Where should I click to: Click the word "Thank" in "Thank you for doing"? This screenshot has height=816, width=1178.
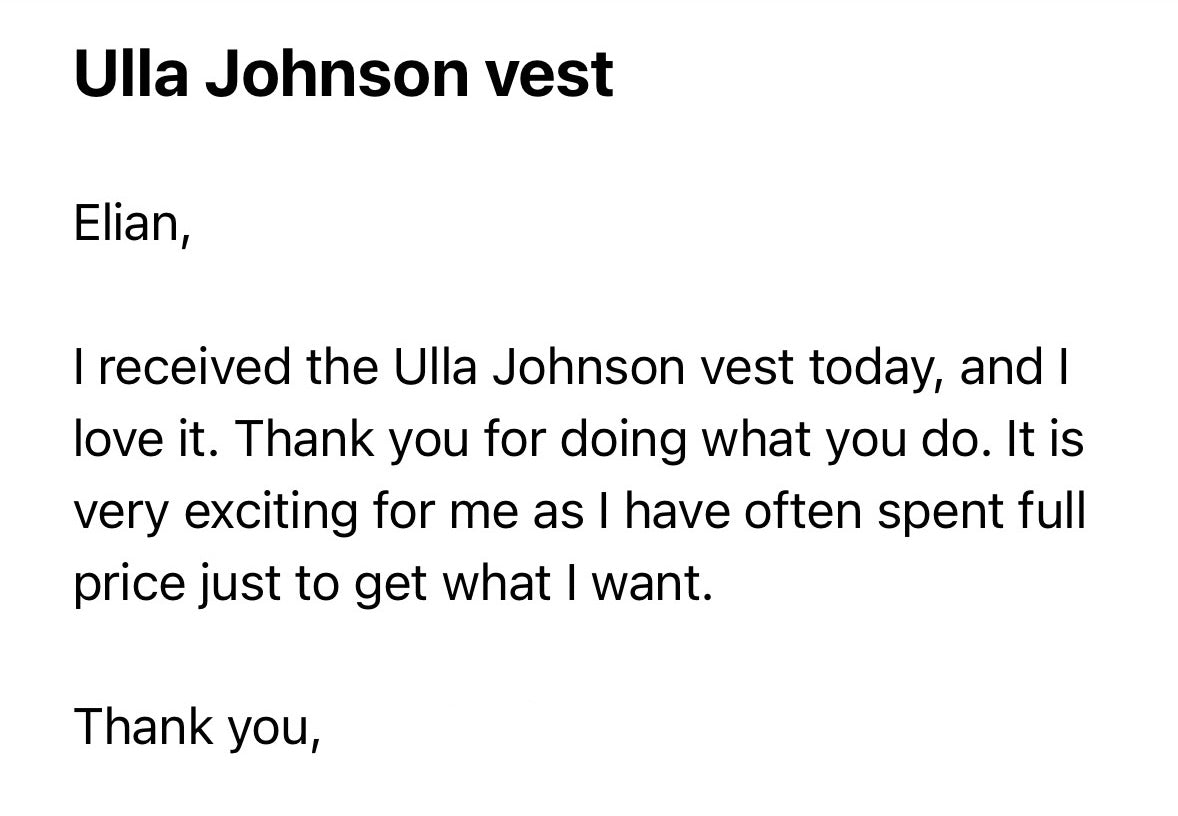[x=304, y=439]
